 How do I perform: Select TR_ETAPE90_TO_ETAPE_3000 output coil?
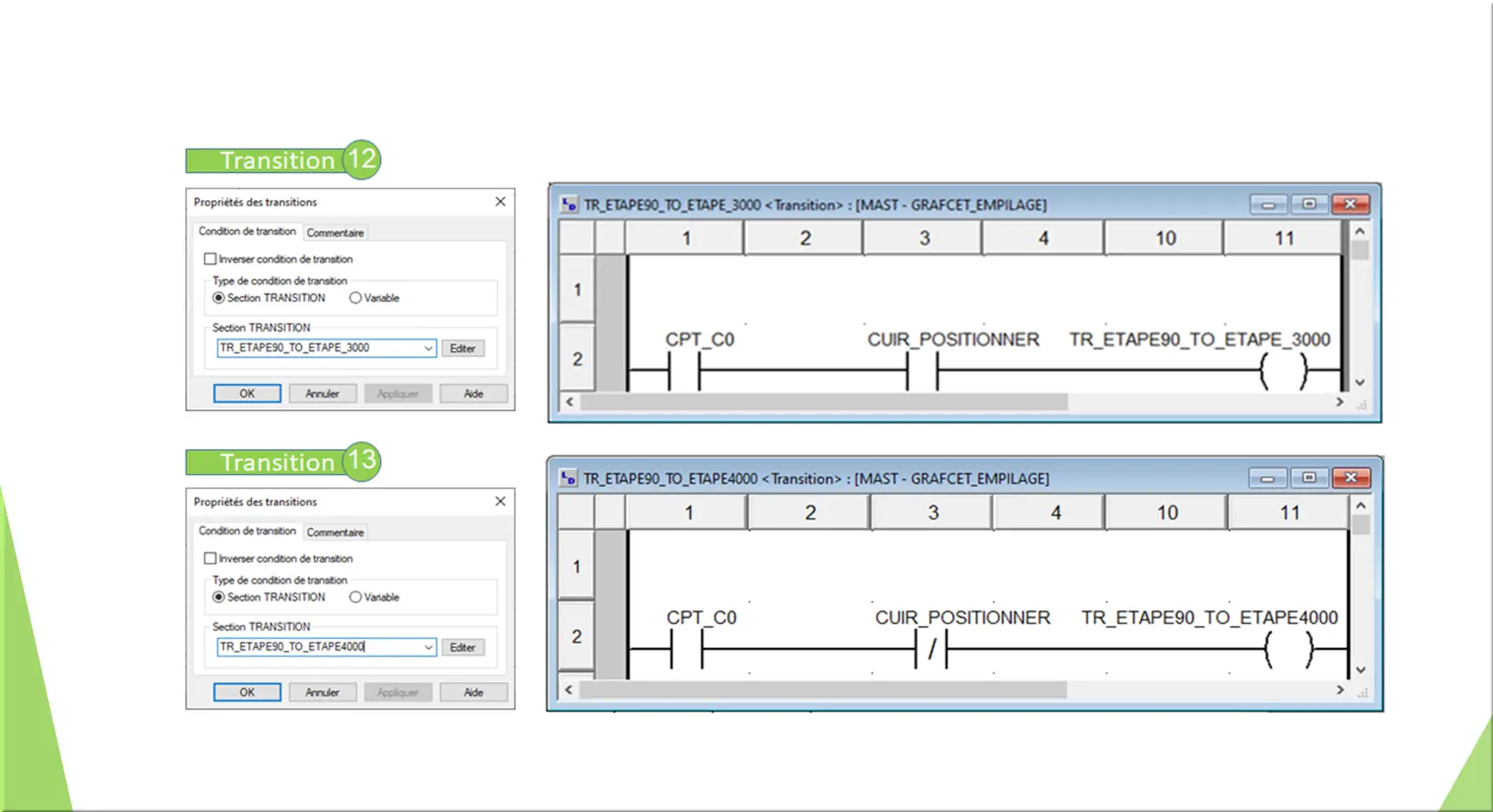coord(1284,371)
